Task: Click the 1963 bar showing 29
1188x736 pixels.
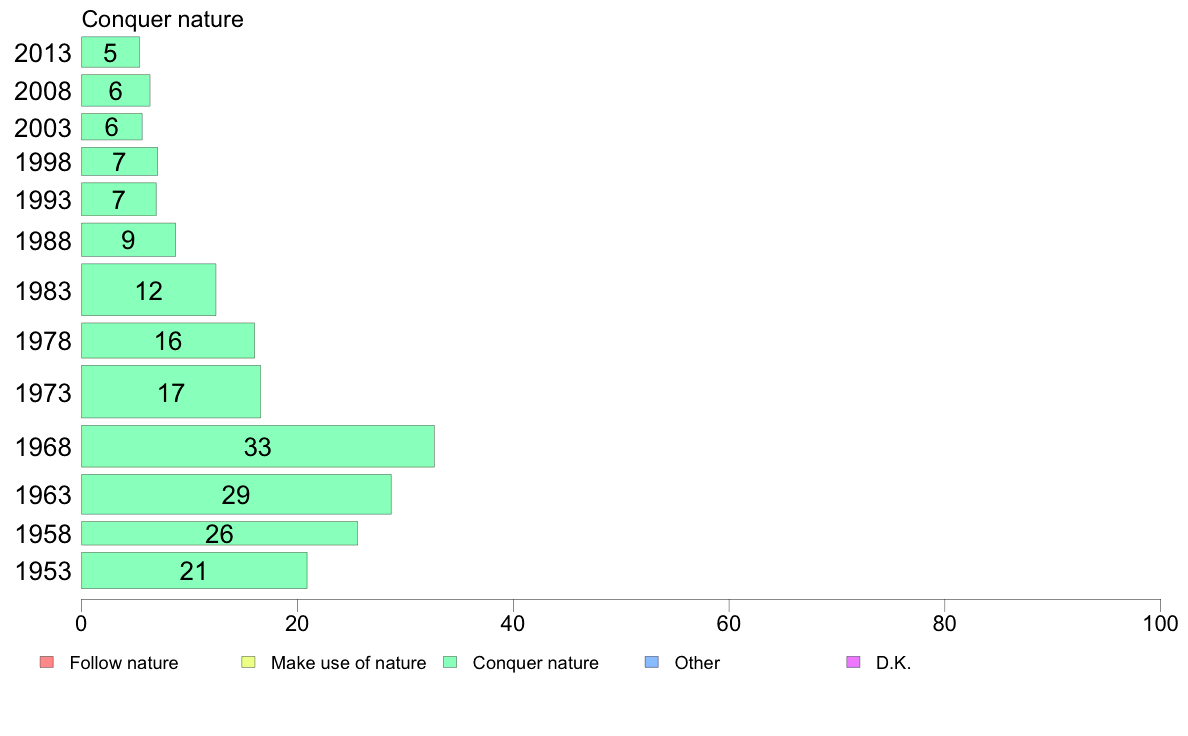Action: [236, 494]
